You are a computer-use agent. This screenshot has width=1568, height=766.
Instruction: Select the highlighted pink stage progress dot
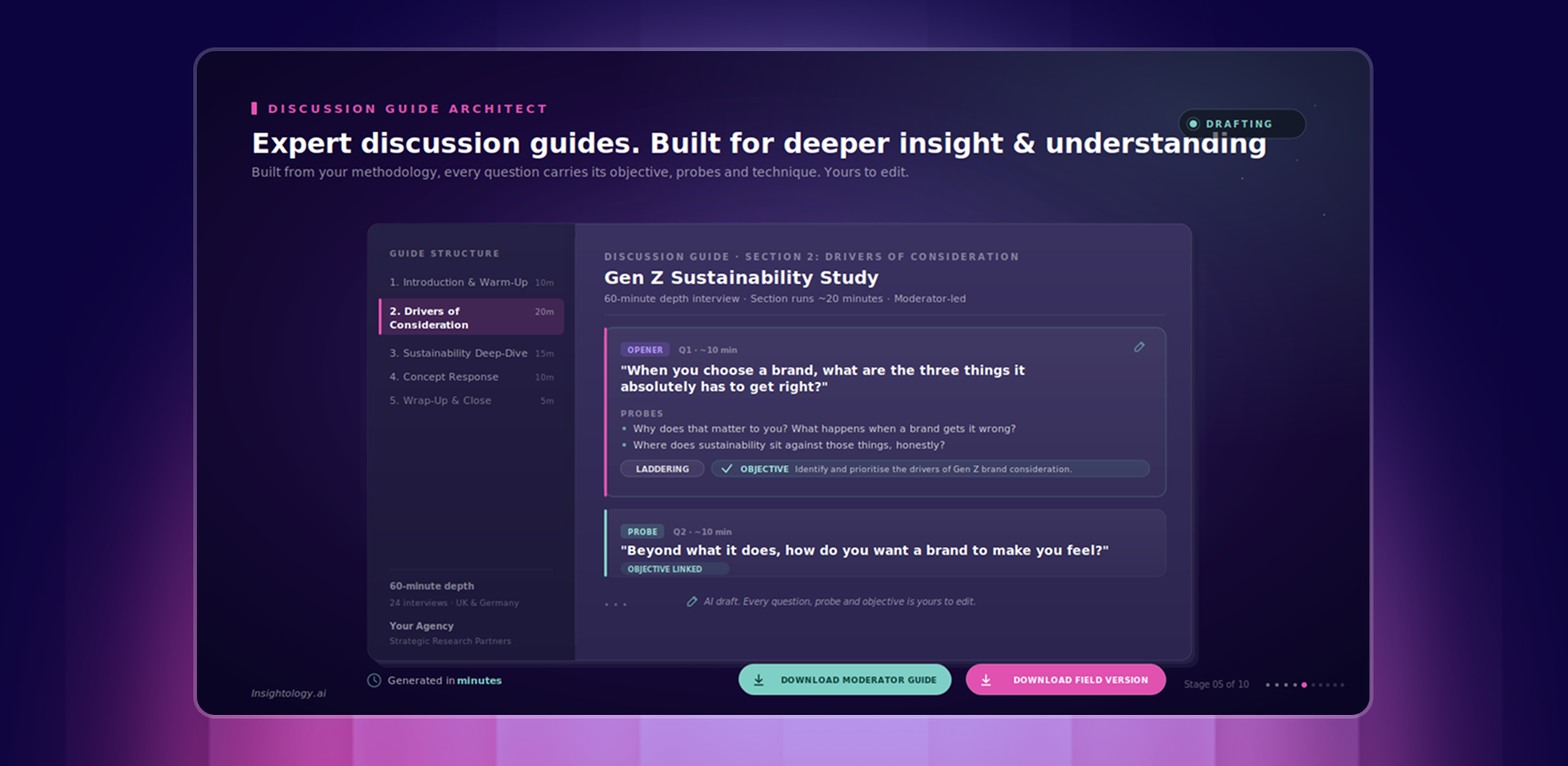pyautogui.click(x=1304, y=685)
